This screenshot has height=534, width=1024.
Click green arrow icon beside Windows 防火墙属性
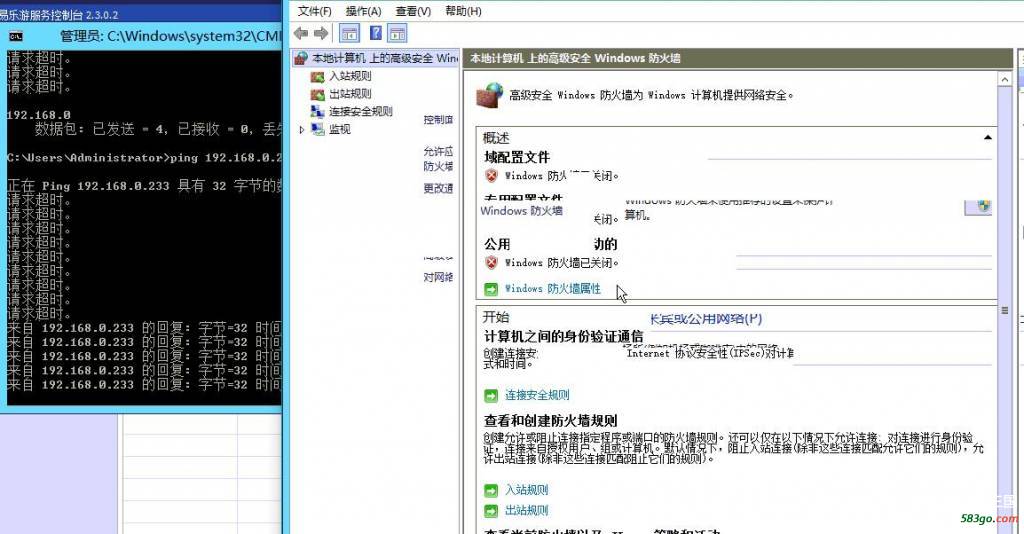point(491,289)
